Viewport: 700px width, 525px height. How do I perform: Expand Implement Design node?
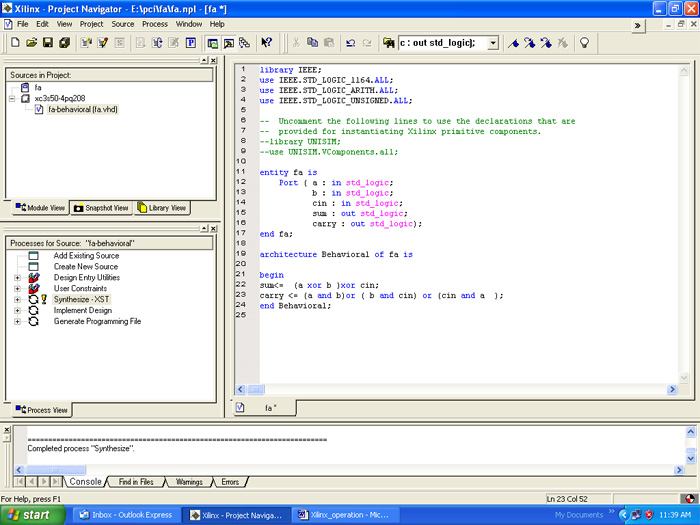point(17,311)
